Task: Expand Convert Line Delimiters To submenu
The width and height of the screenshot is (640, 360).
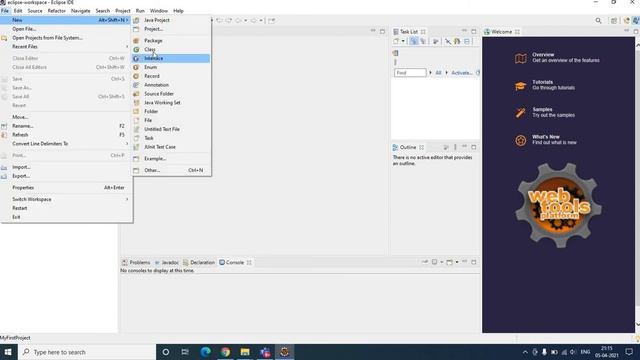Action: coord(65,144)
